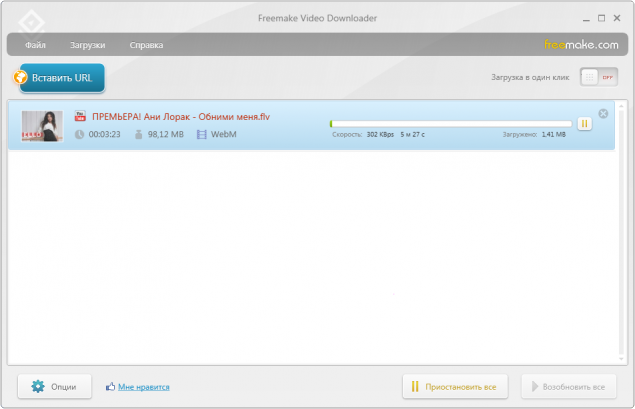Open the Файл menu
Screen dimensions: 635x409
coord(35,45)
